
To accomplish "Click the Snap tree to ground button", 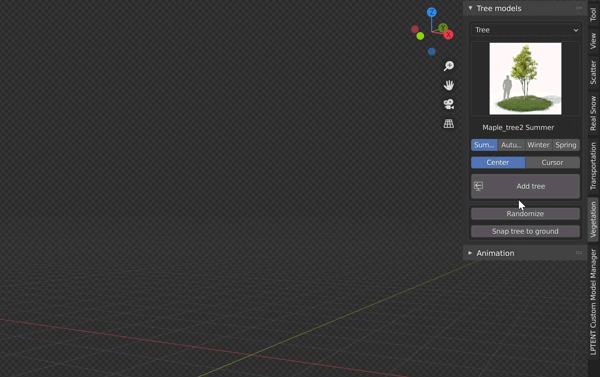I will tap(525, 231).
